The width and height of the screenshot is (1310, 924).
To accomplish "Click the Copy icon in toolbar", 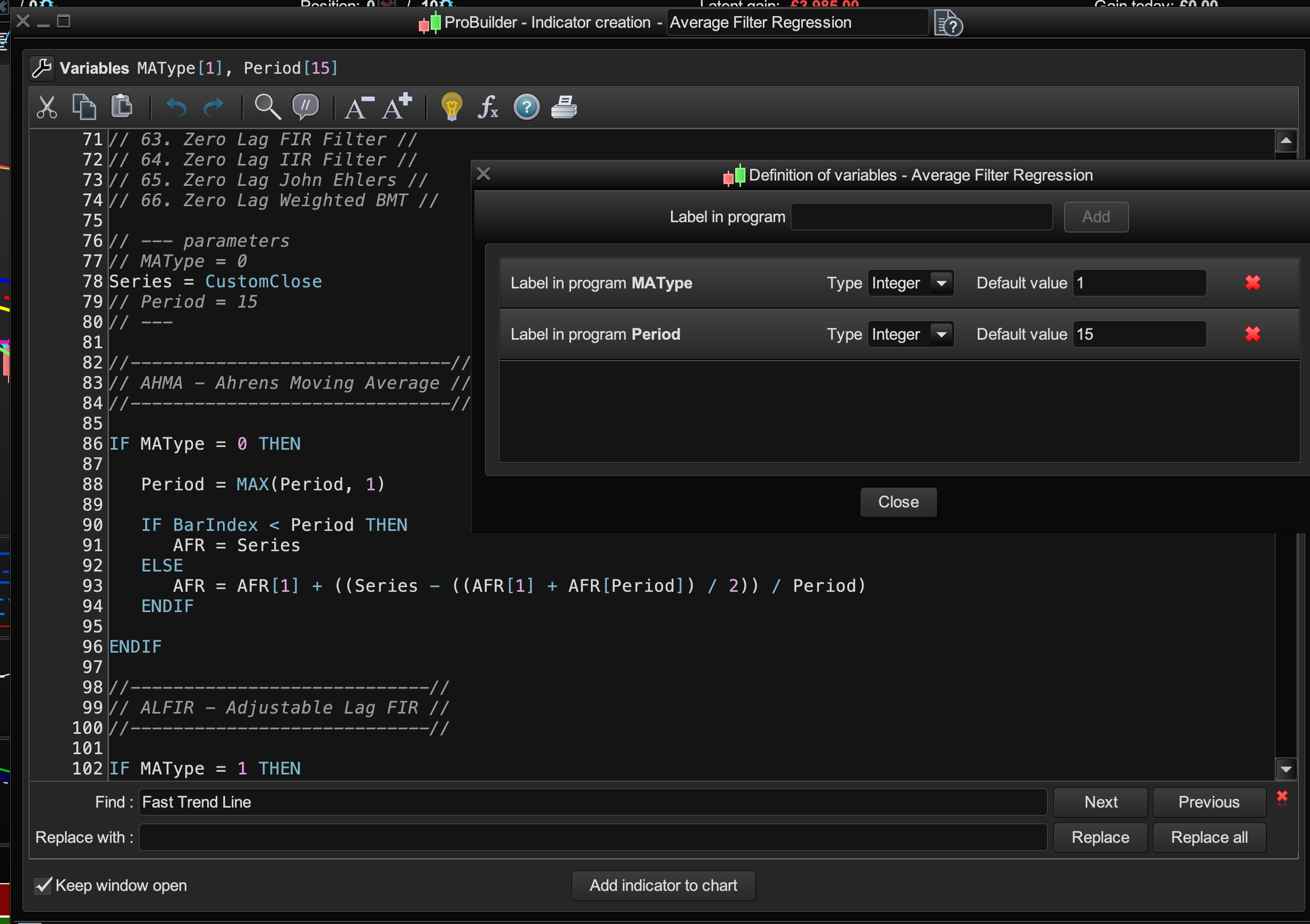I will point(84,107).
